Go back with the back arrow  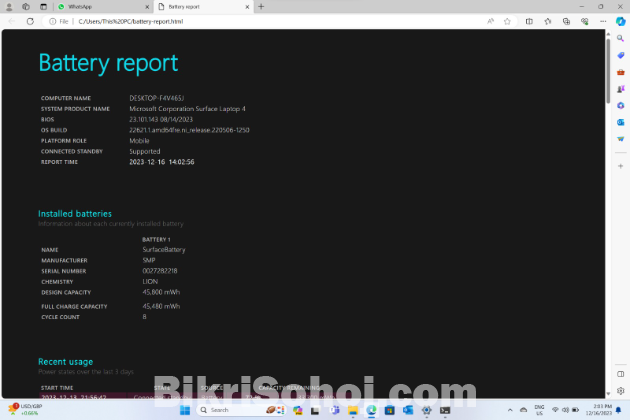(x=12, y=21)
